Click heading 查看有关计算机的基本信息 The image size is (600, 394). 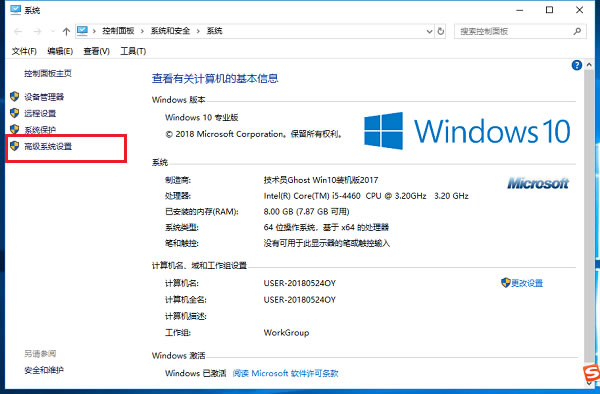tap(215, 78)
